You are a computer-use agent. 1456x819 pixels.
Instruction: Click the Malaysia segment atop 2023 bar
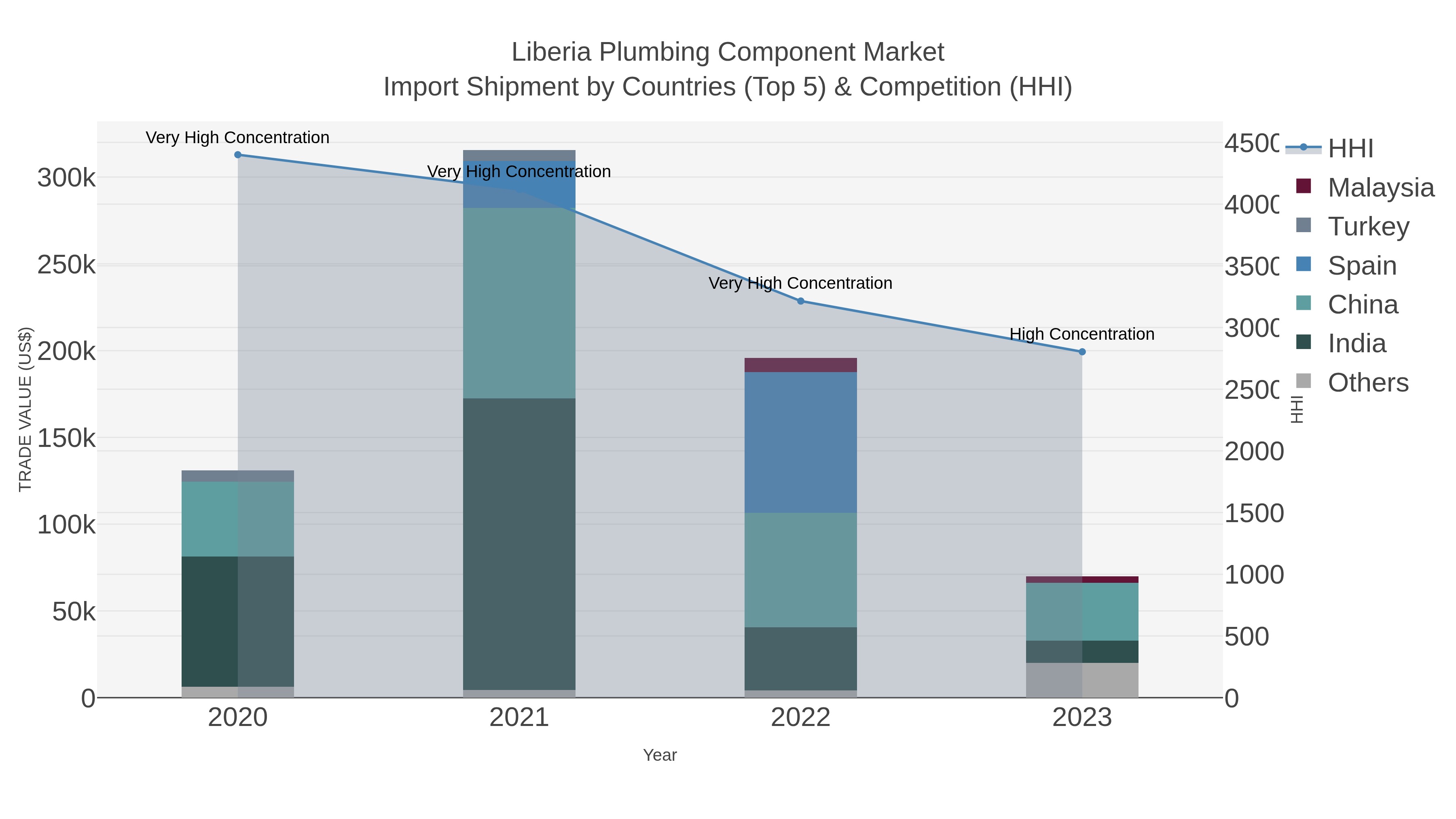click(1082, 579)
